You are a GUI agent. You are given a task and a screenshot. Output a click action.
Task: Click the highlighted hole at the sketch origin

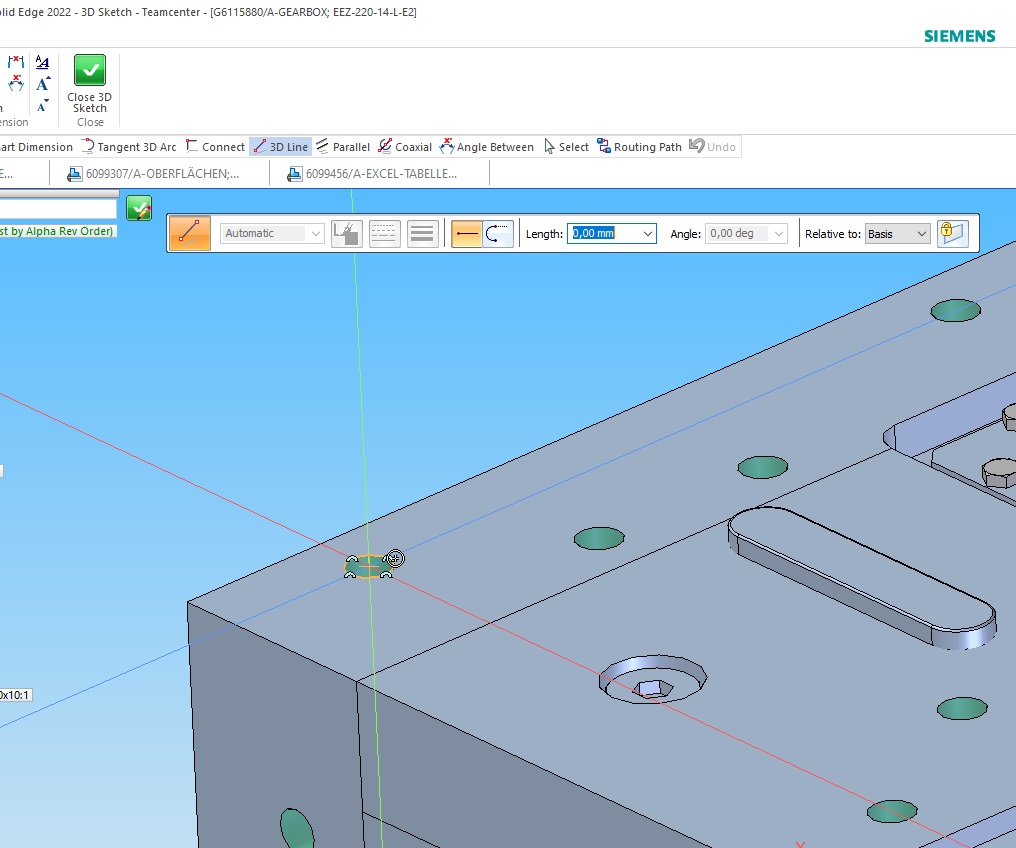pos(368,566)
